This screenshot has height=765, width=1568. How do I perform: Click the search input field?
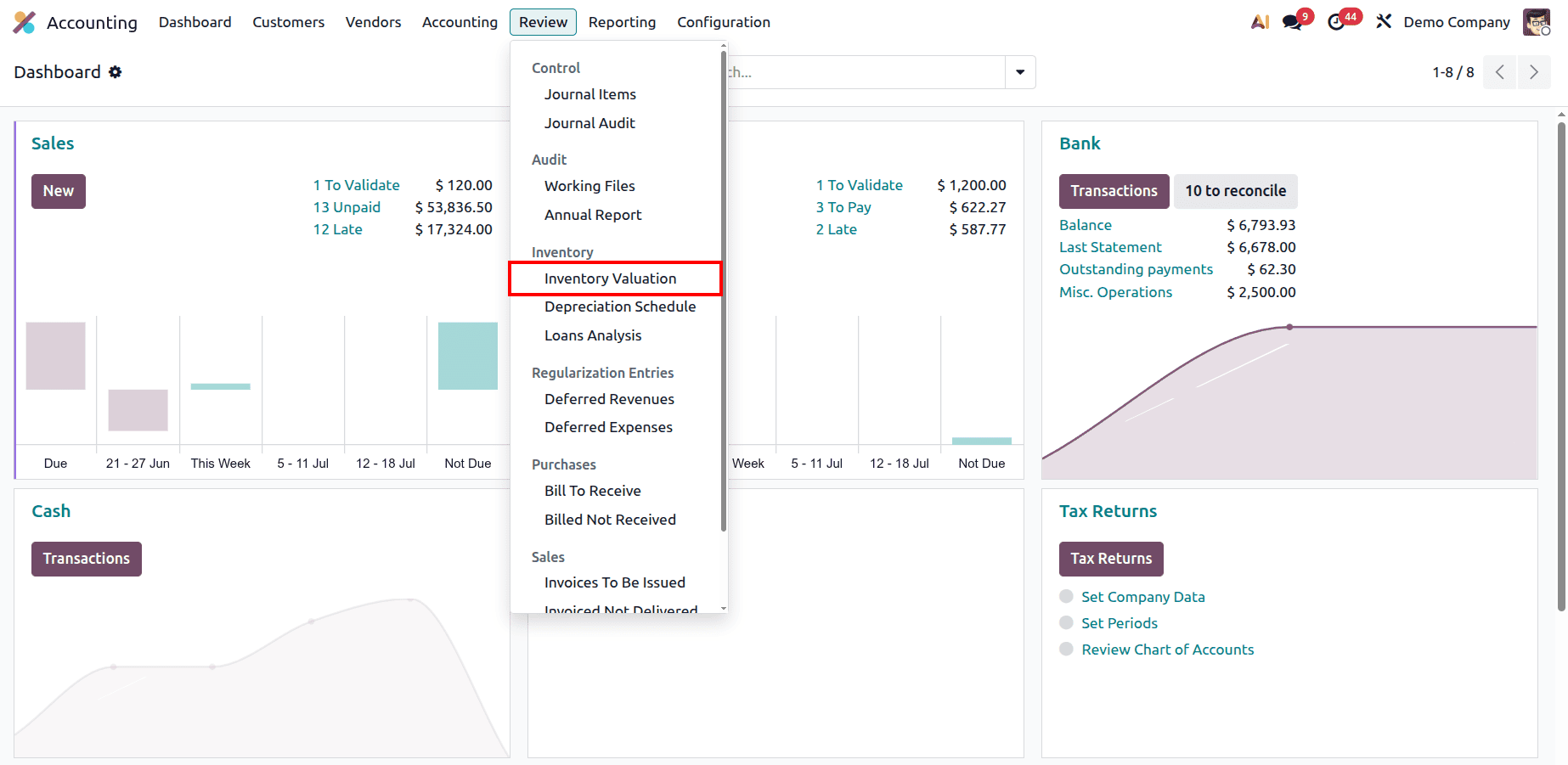click(x=866, y=72)
